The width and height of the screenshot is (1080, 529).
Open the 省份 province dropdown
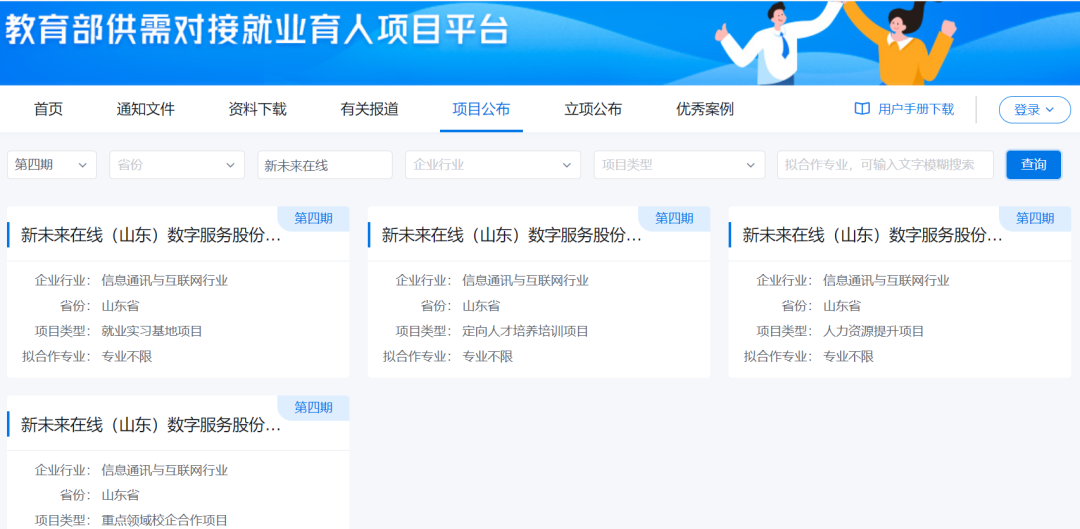tap(177, 165)
